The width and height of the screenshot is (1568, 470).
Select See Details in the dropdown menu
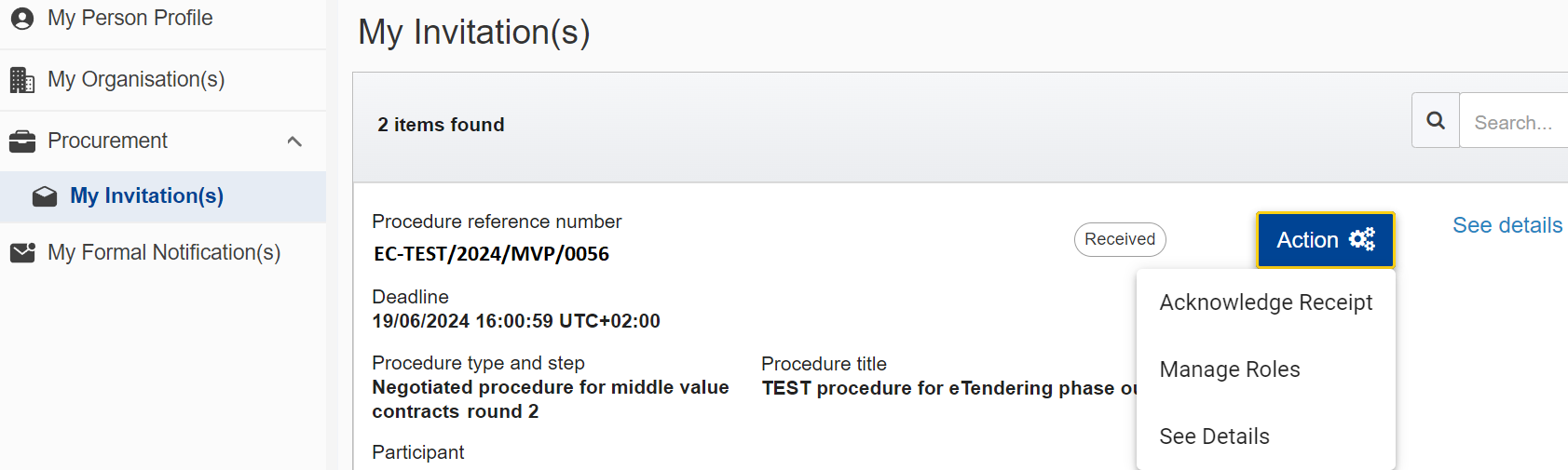(1214, 436)
